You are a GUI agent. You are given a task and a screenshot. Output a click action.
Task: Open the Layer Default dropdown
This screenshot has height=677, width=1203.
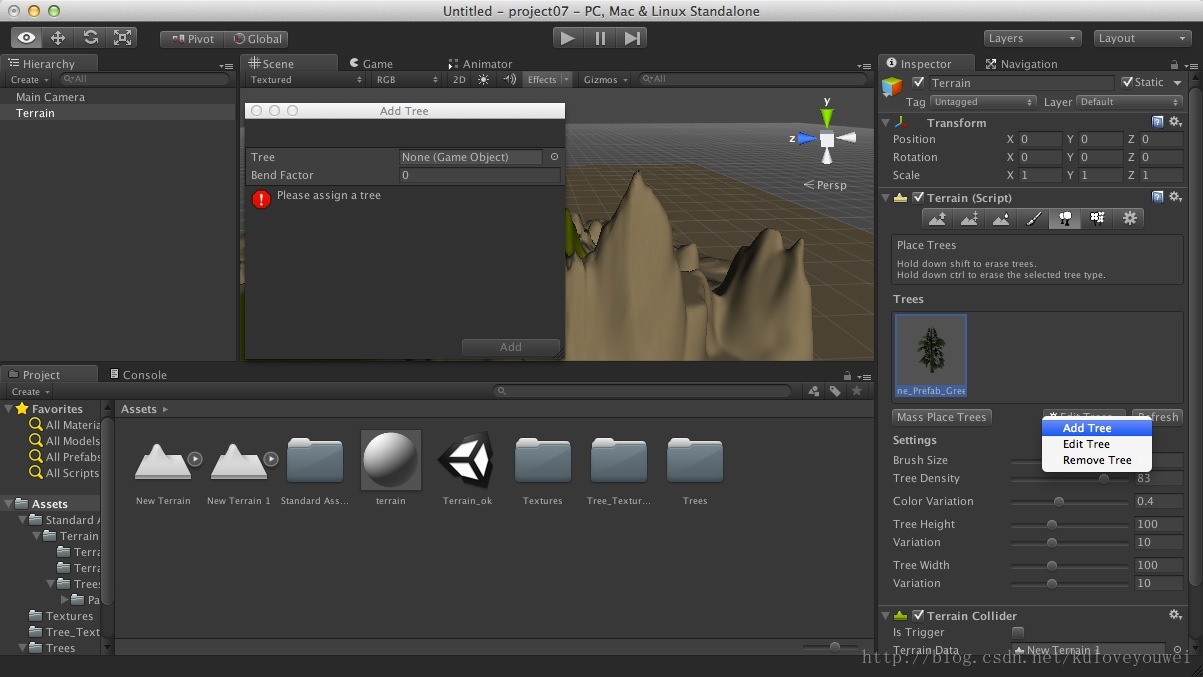coord(1130,102)
